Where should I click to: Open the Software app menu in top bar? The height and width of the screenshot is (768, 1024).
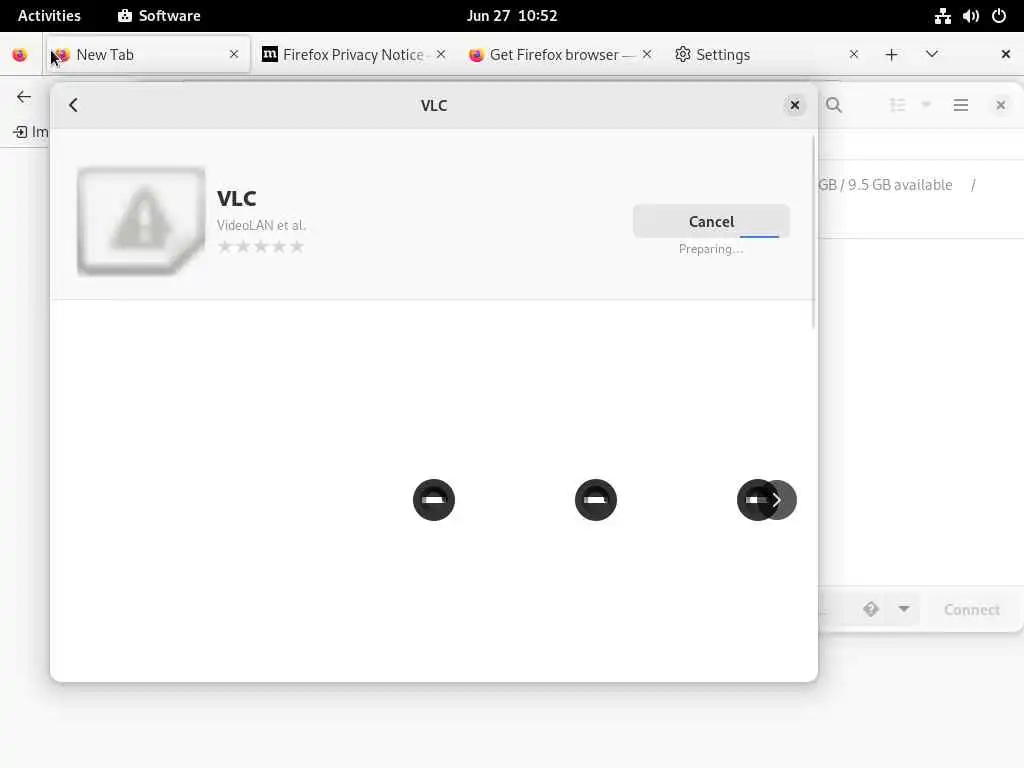click(159, 16)
